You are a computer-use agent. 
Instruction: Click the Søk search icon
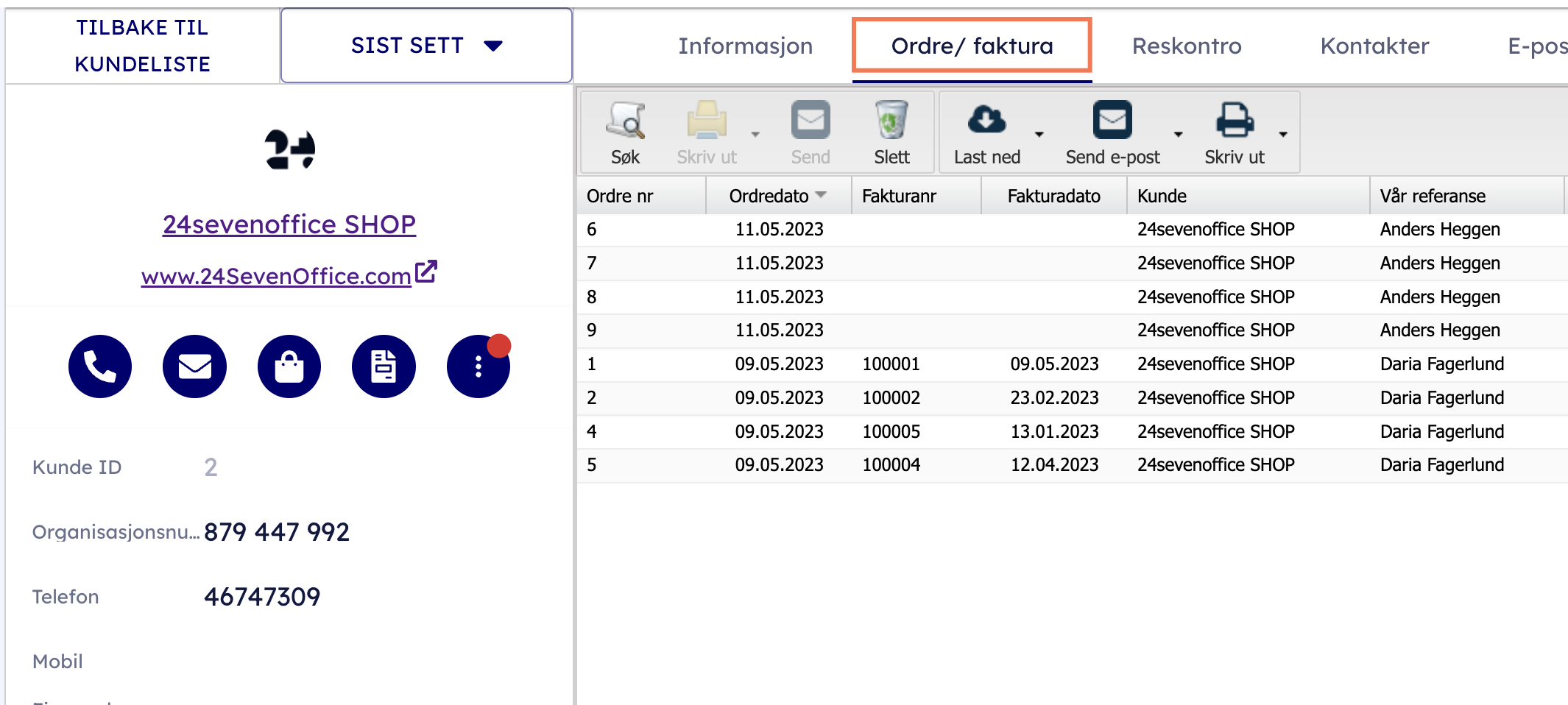click(625, 121)
